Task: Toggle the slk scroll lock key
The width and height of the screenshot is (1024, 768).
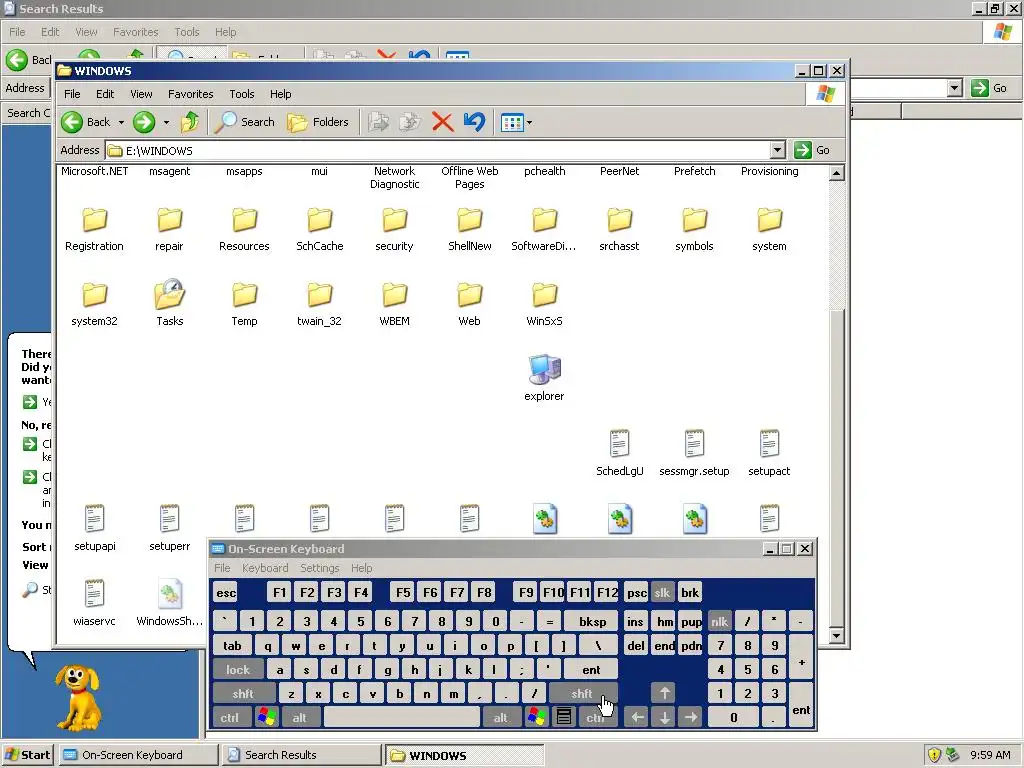Action: pos(662,592)
